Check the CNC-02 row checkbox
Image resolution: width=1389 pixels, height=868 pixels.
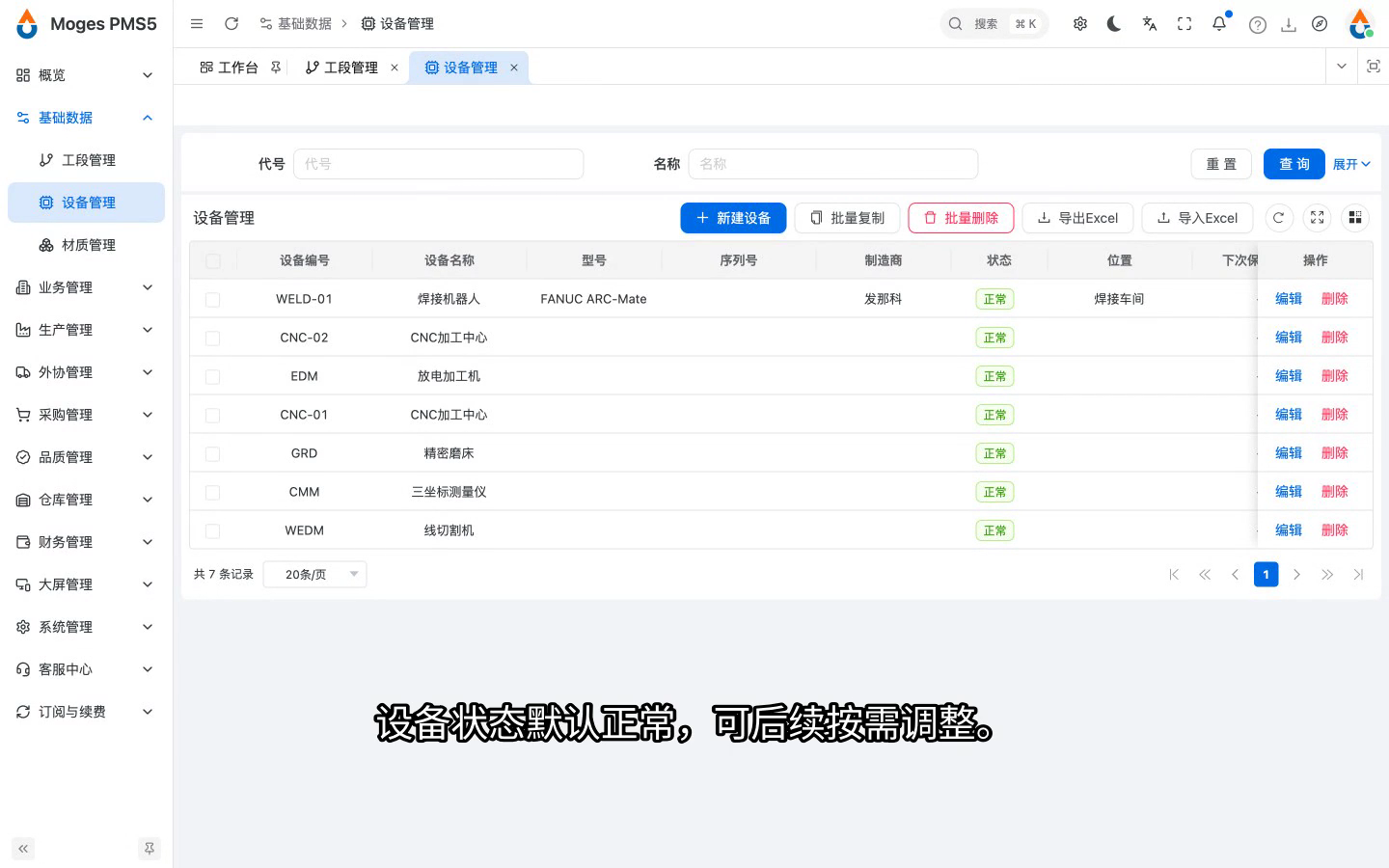pyautogui.click(x=213, y=339)
